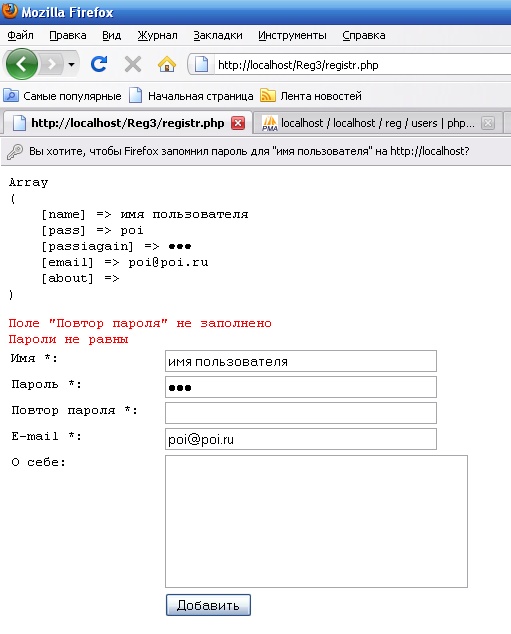Open the Лента новостей feed bookmark
Image resolution: width=511 pixels, height=634 pixels.
(310, 96)
